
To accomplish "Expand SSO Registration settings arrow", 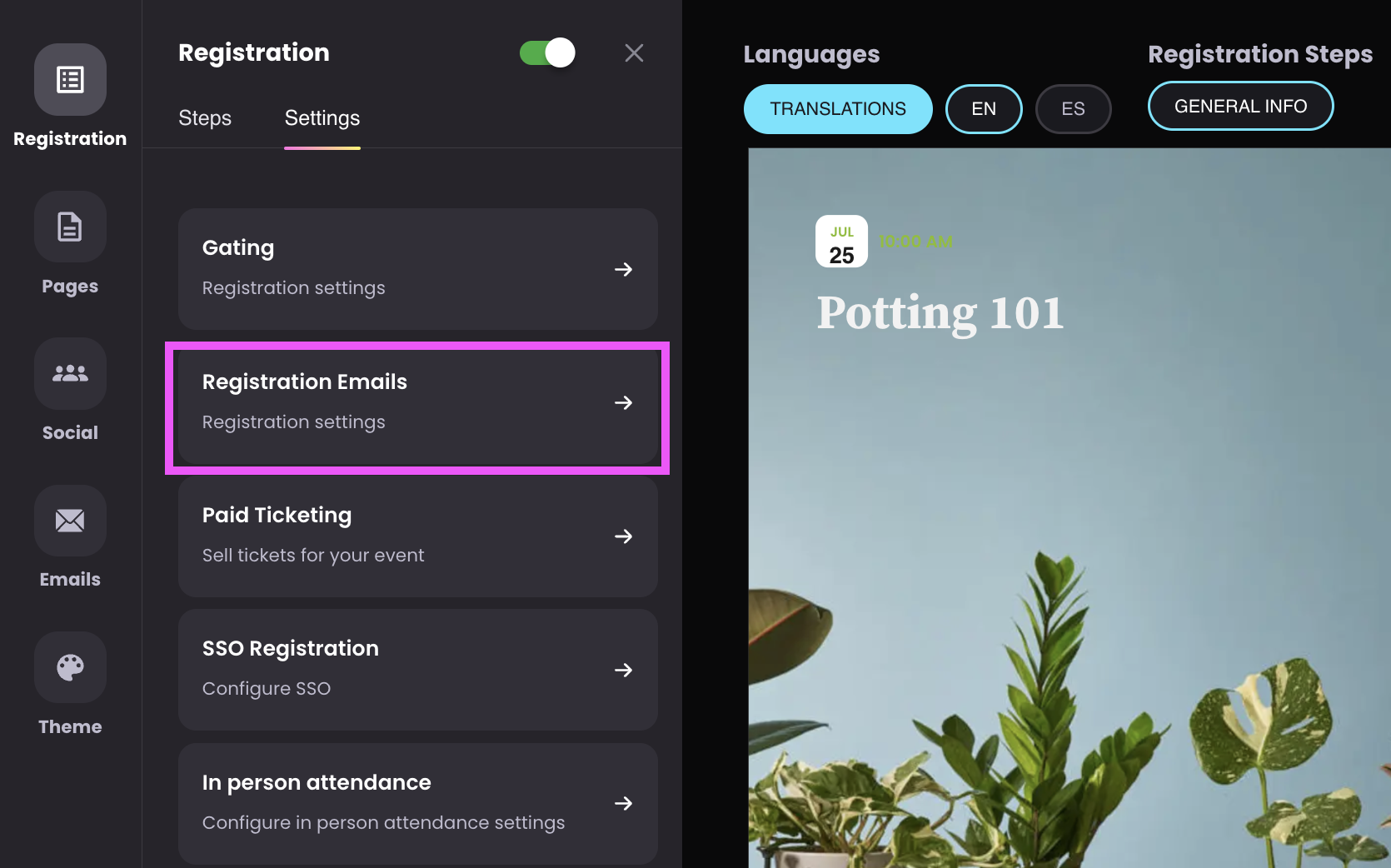I will tap(623, 670).
